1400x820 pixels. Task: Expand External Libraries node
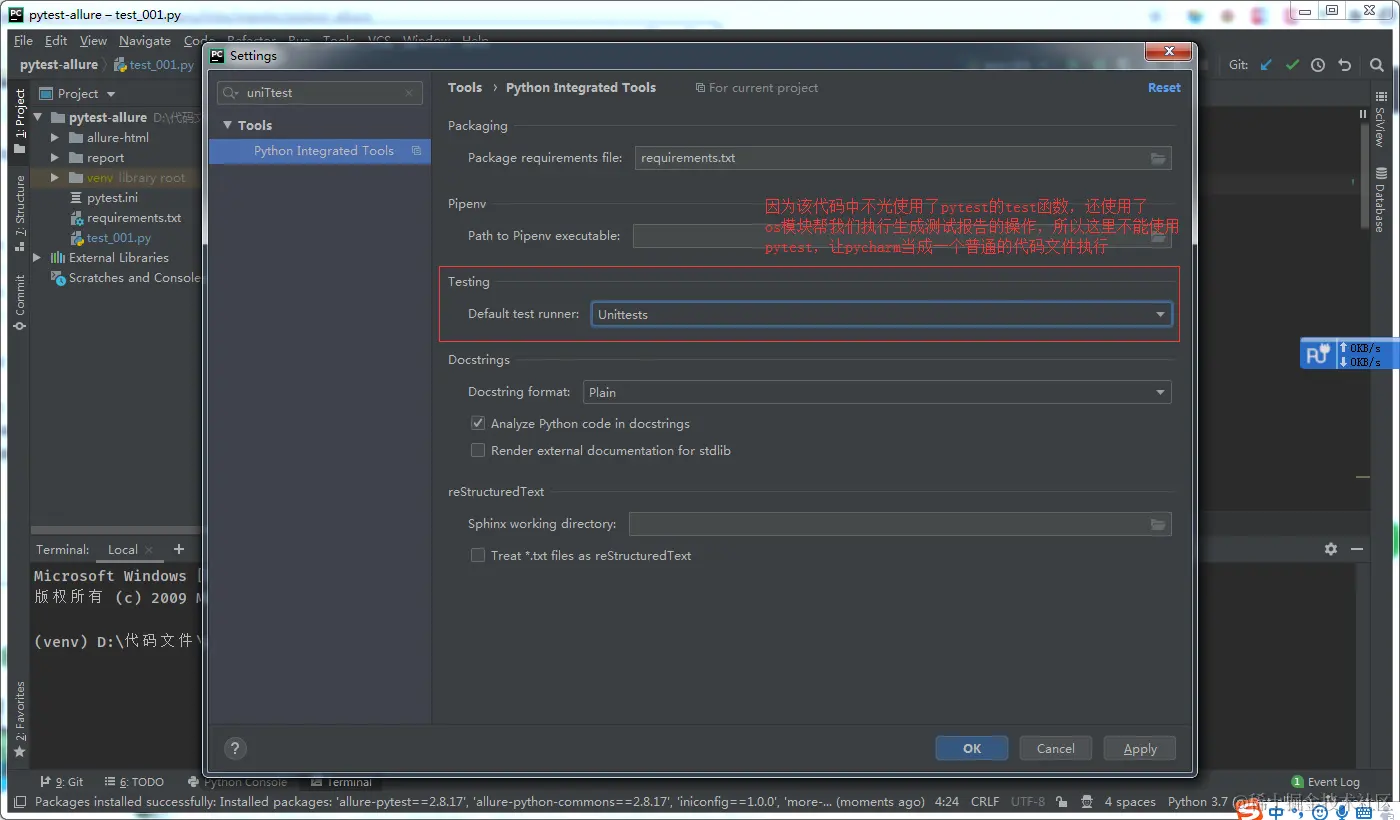coord(38,257)
